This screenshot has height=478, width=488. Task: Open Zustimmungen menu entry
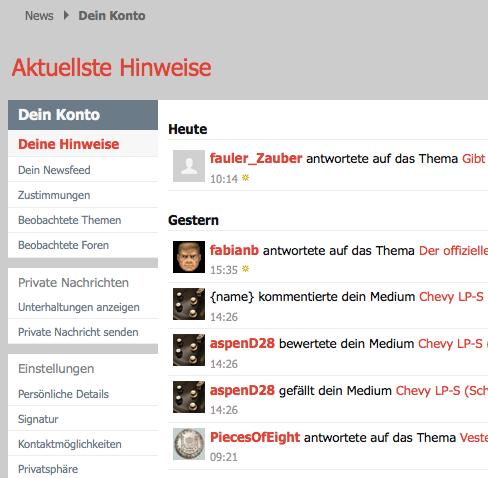pyautogui.click(x=83, y=195)
